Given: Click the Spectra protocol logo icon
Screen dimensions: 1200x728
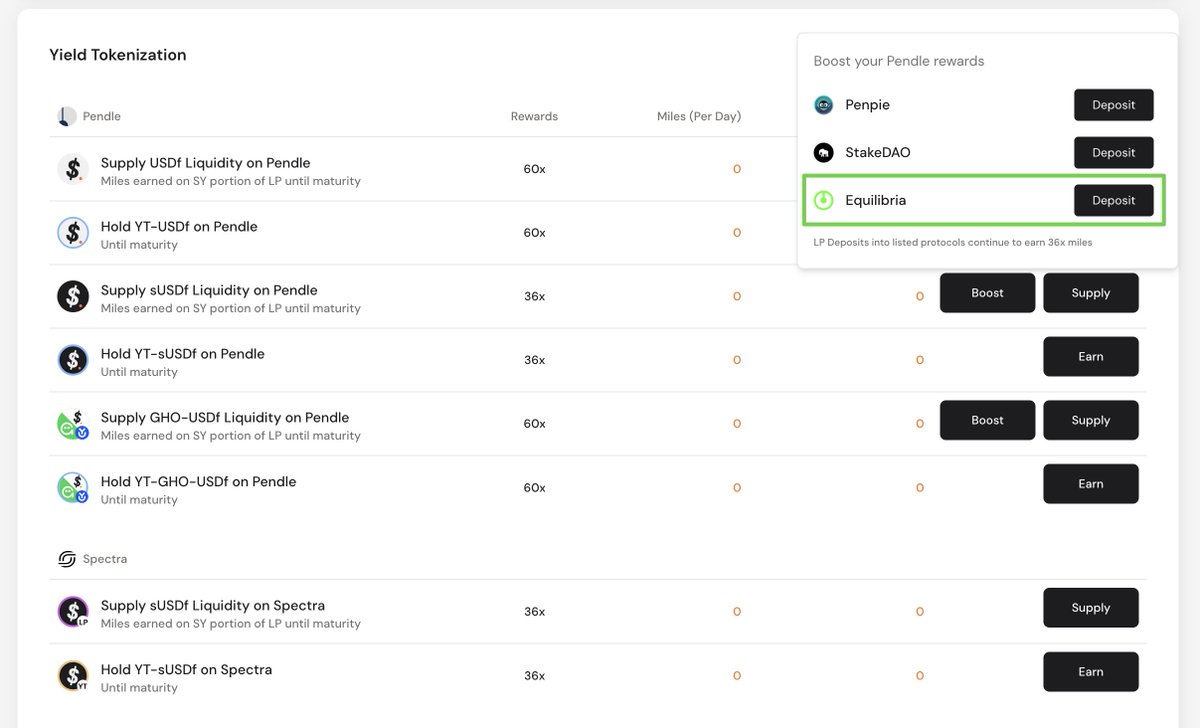Looking at the screenshot, I should click(67, 559).
